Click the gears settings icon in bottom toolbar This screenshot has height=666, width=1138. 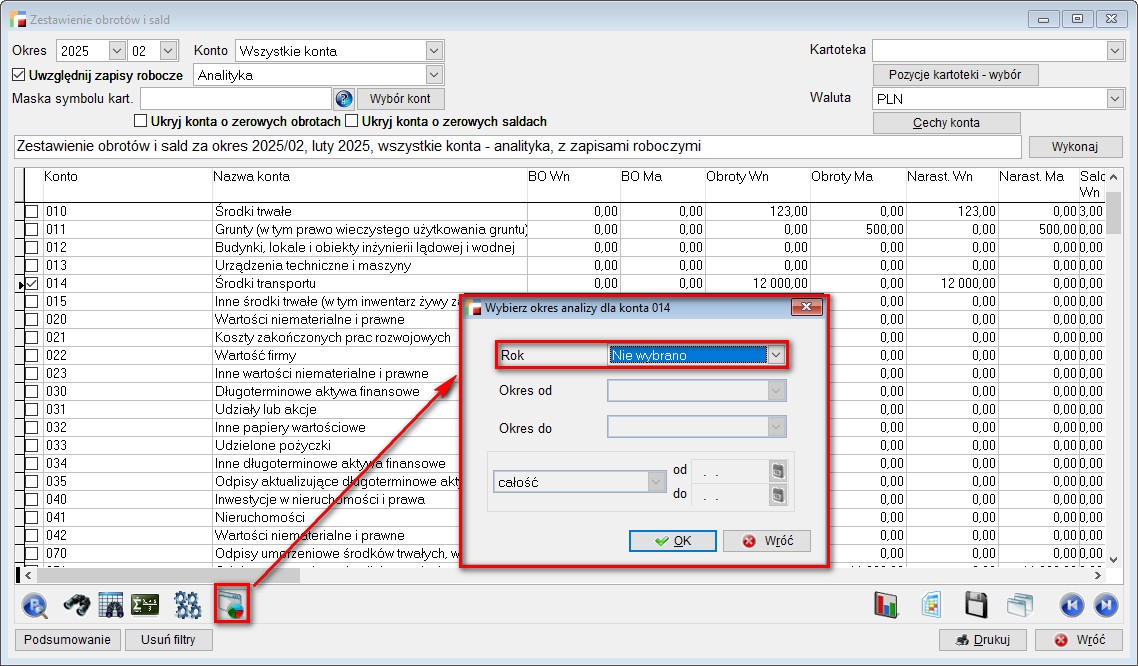coord(187,605)
